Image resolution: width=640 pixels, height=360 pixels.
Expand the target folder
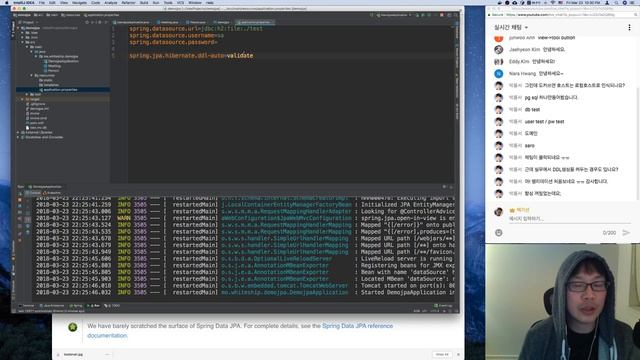(23, 99)
